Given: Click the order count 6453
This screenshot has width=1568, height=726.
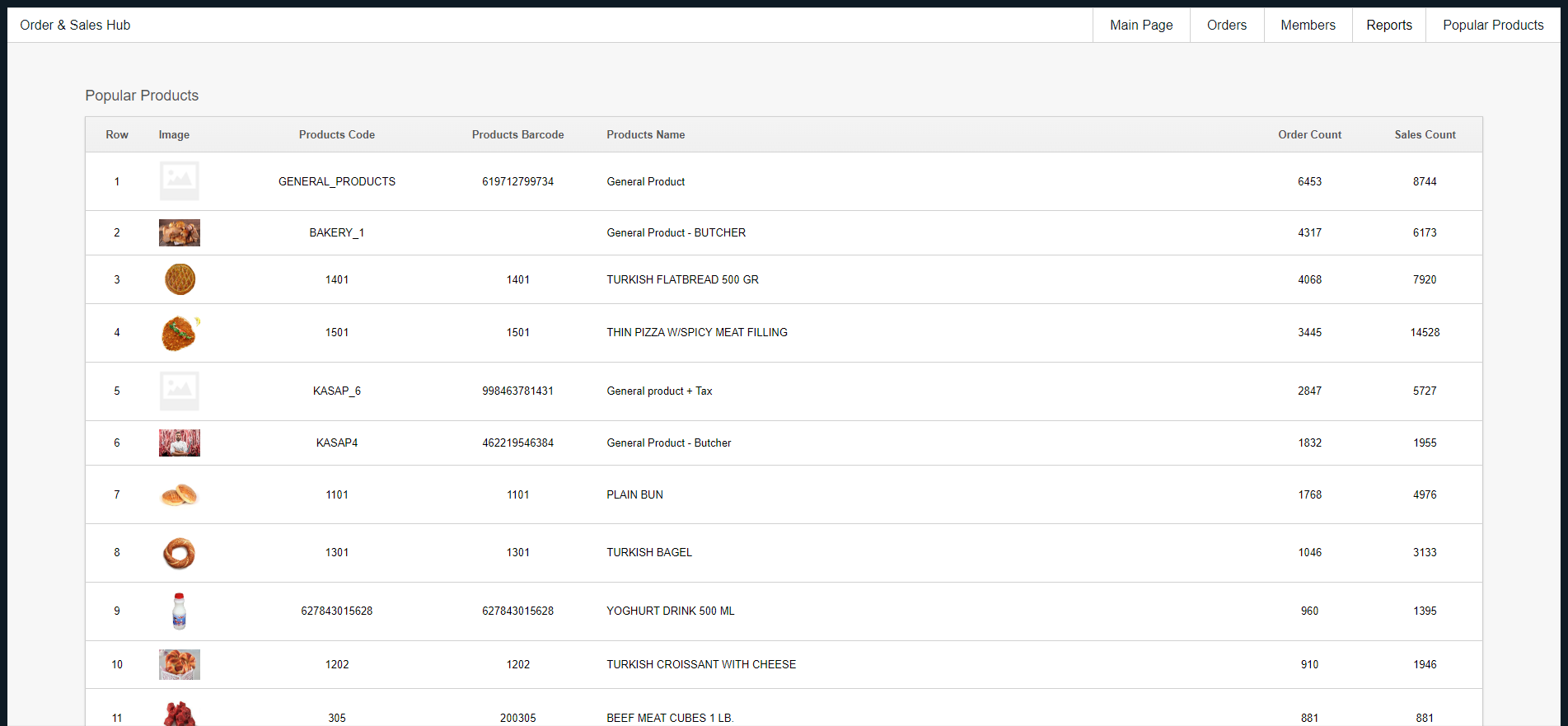Looking at the screenshot, I should pyautogui.click(x=1310, y=181).
